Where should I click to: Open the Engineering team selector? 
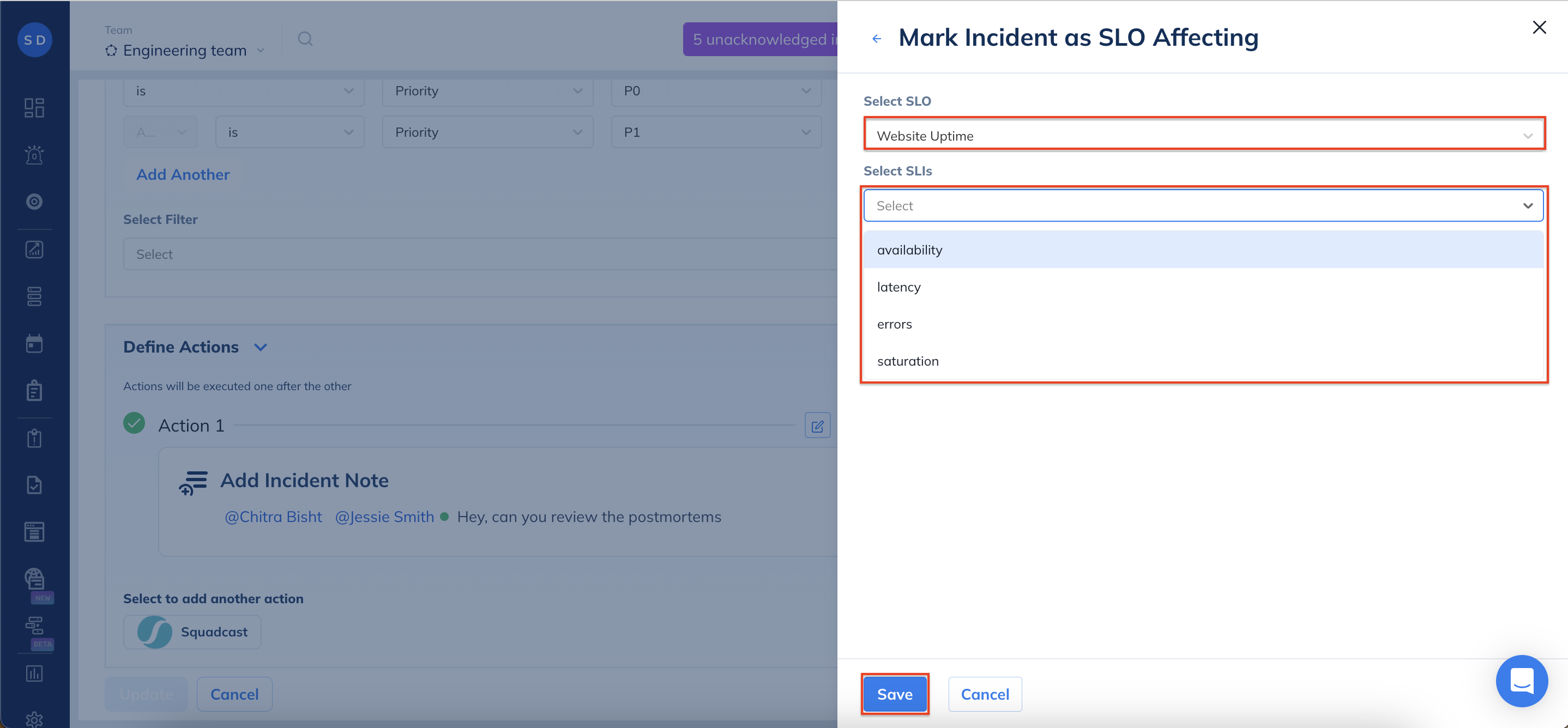pyautogui.click(x=185, y=50)
